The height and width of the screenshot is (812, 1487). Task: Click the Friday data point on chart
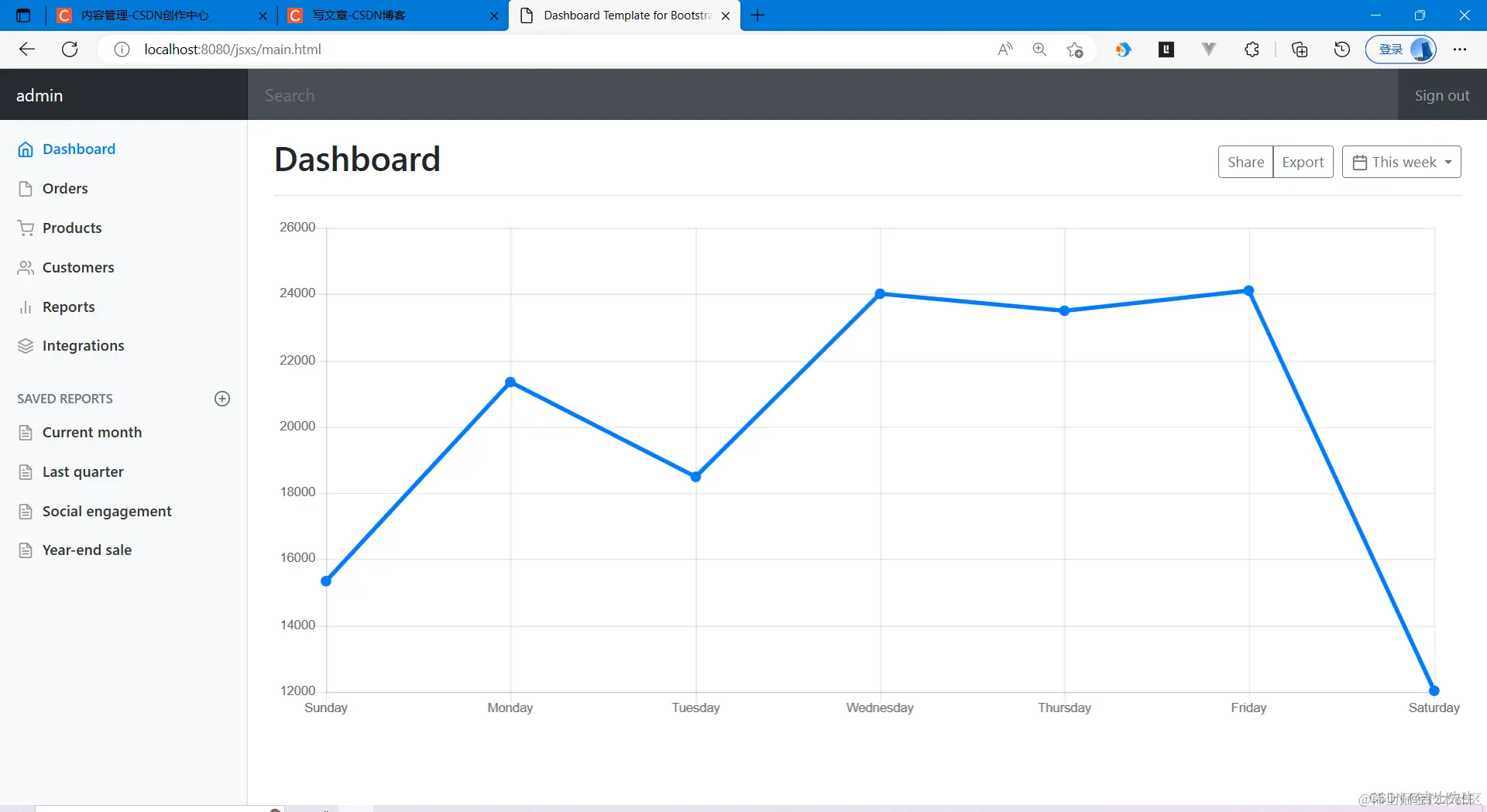pos(1248,291)
